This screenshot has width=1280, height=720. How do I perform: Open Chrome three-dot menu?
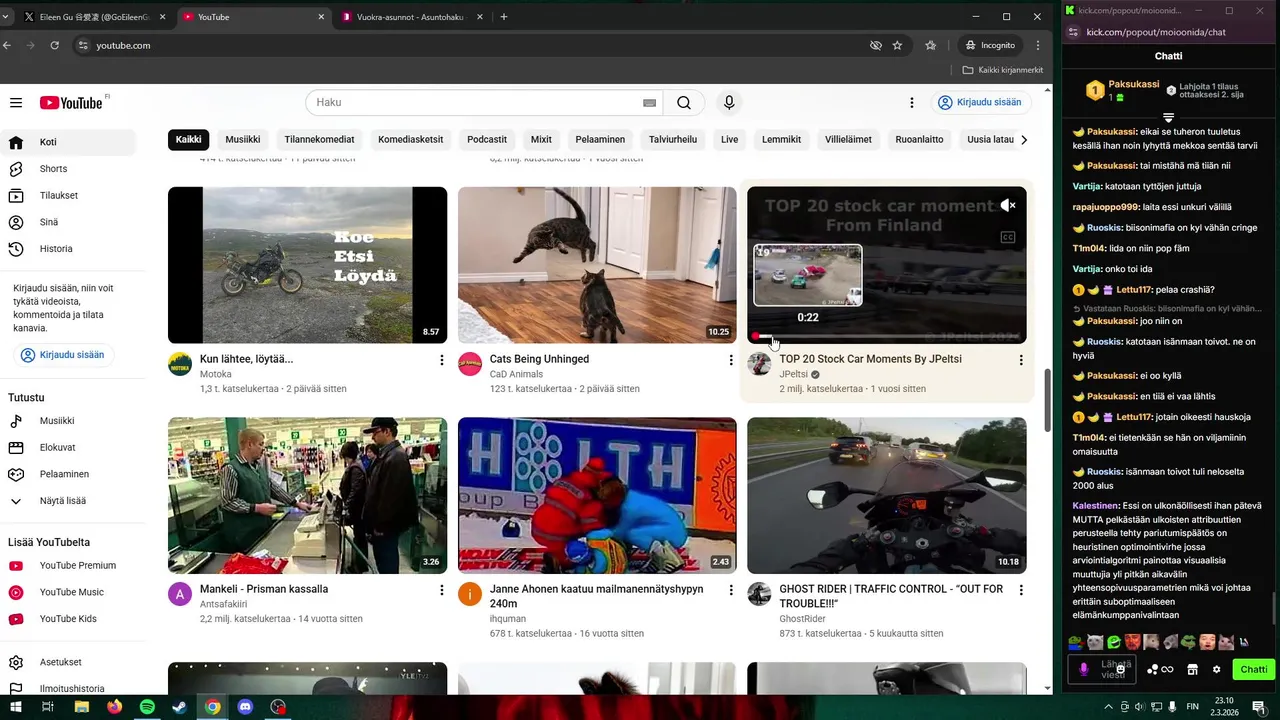tap(1038, 45)
